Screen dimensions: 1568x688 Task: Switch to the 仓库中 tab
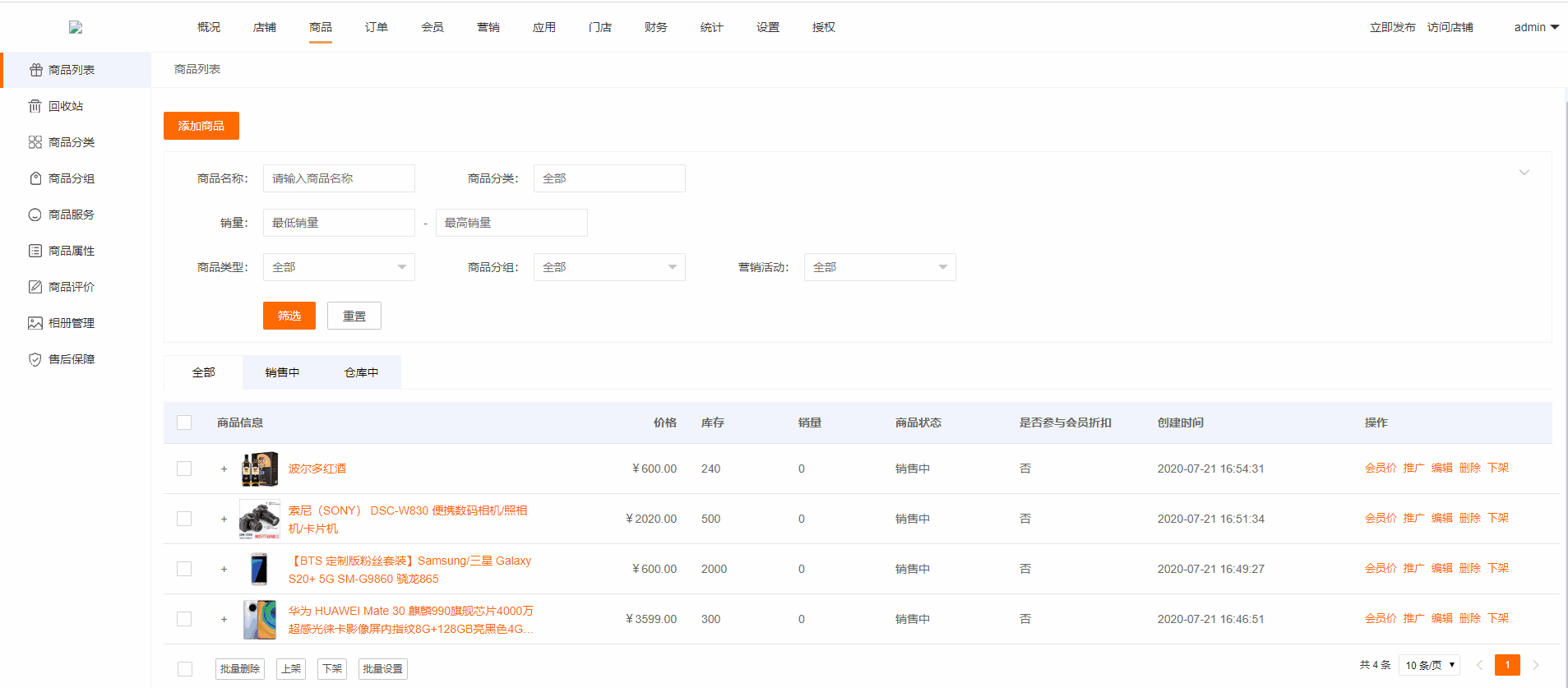click(x=362, y=372)
